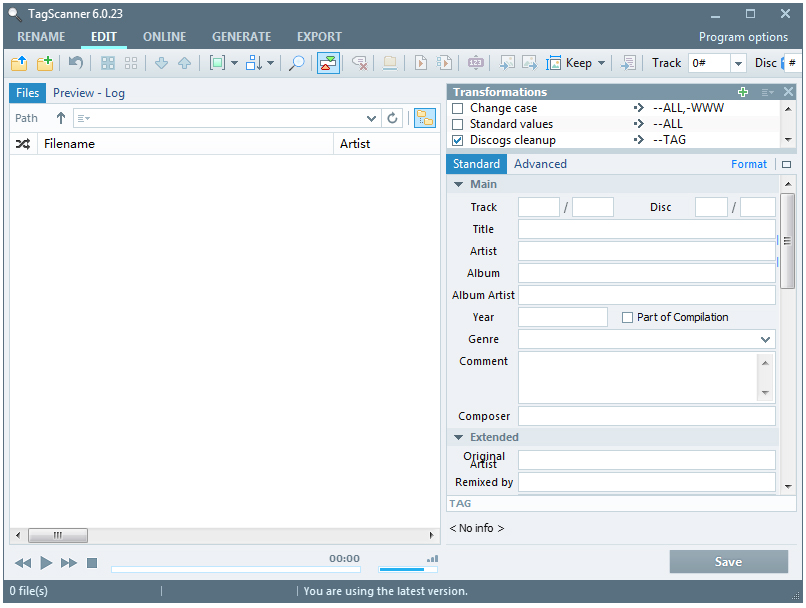Screen dimensions: 806x608
Task: Add a new transformation with green plus
Action: click(x=743, y=92)
